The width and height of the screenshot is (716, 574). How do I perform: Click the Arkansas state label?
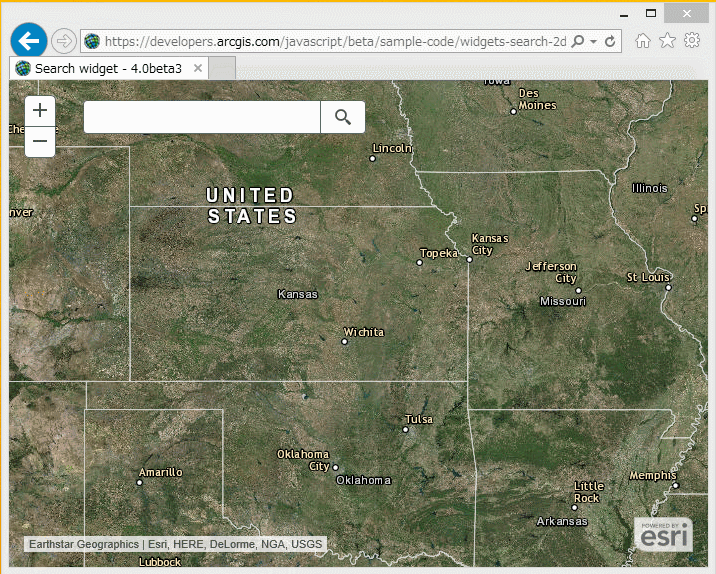click(x=562, y=521)
